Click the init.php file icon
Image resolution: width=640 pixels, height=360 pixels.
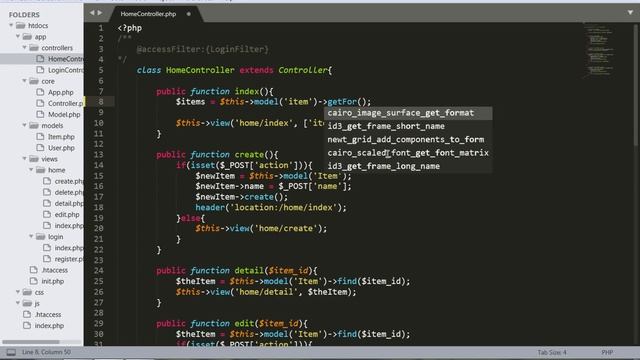(33, 281)
